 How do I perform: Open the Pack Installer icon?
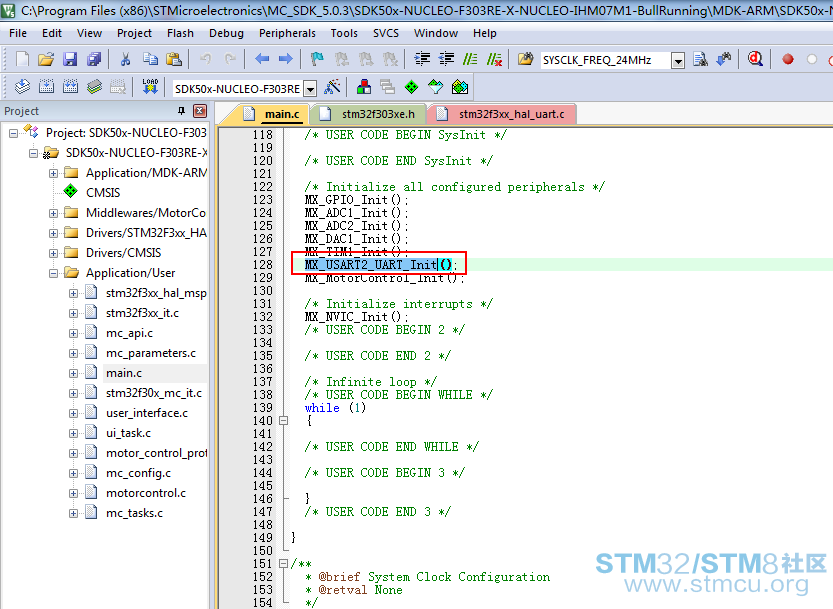coord(460,87)
